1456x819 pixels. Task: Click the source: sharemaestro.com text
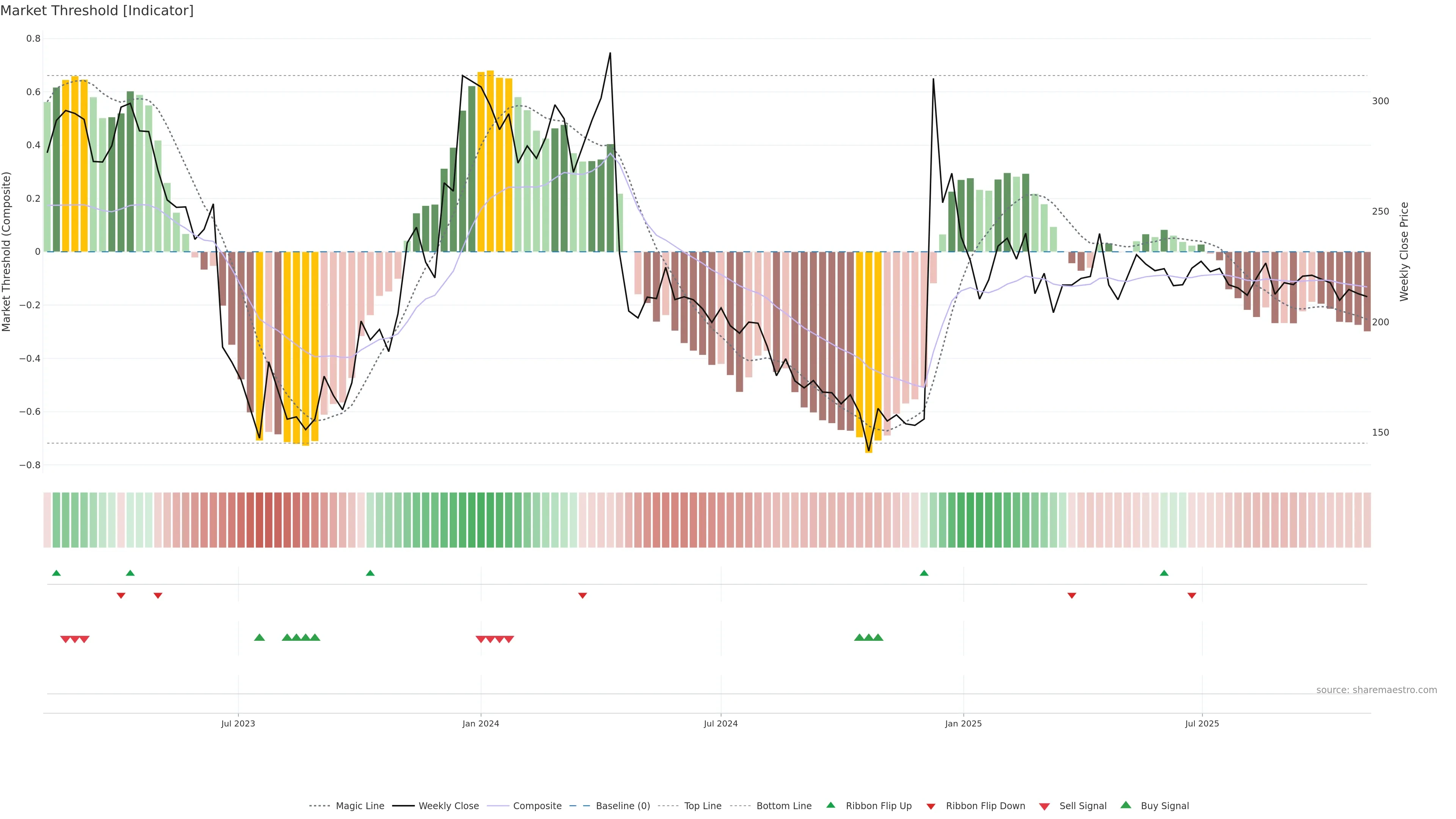(1376, 690)
